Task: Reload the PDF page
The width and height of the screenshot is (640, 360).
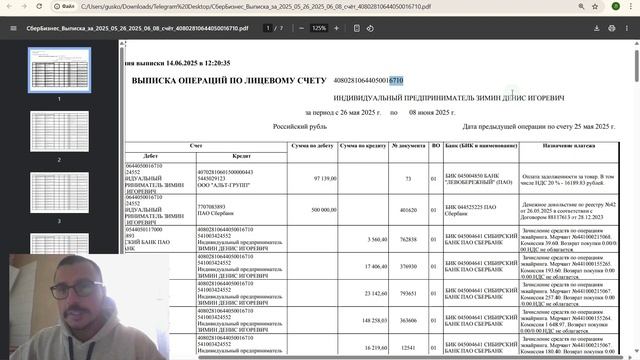Action: pos(39,7)
